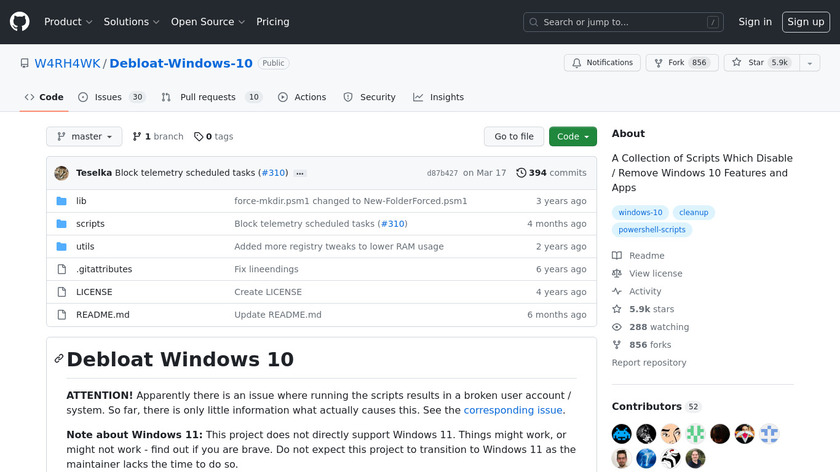
Task: View the 0 tags link
Action: coord(213,137)
